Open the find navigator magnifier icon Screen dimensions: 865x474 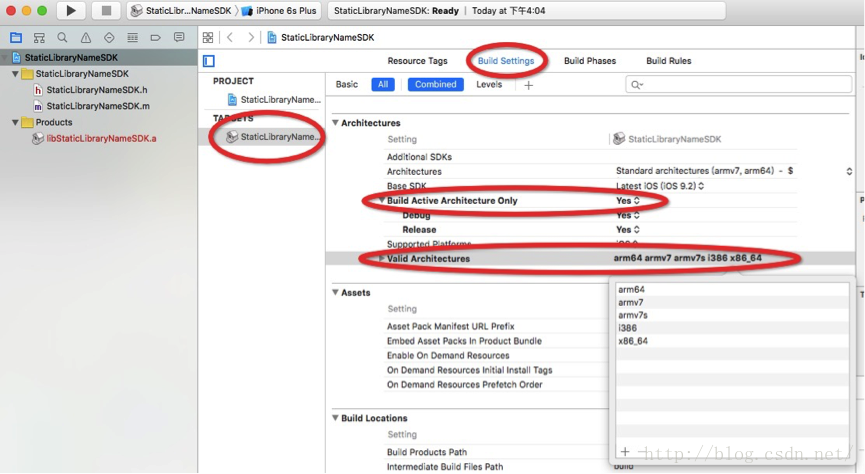(x=62, y=38)
